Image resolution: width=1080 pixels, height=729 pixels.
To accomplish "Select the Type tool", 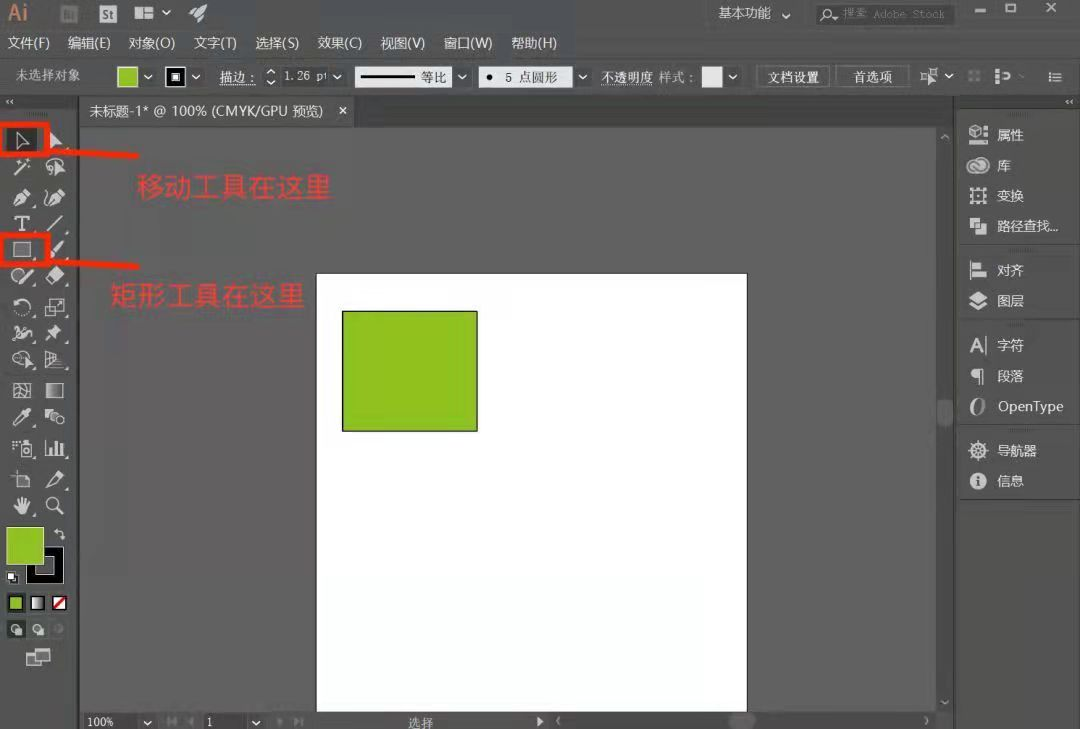I will point(22,223).
